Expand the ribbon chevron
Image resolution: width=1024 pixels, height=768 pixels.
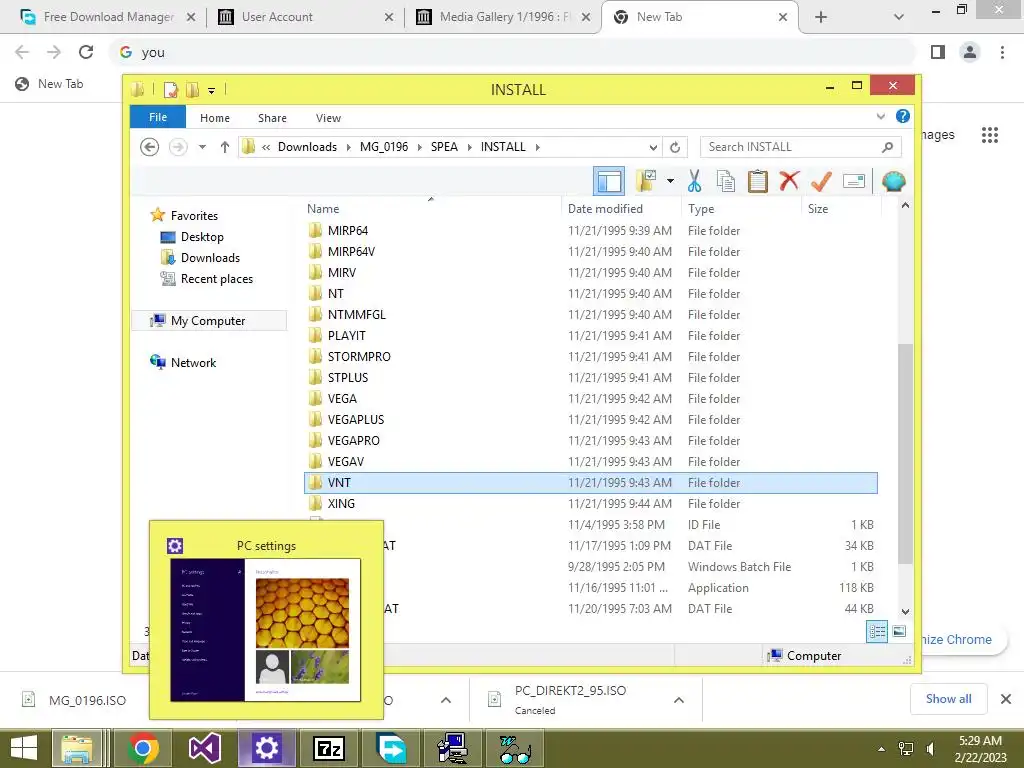tap(880, 116)
